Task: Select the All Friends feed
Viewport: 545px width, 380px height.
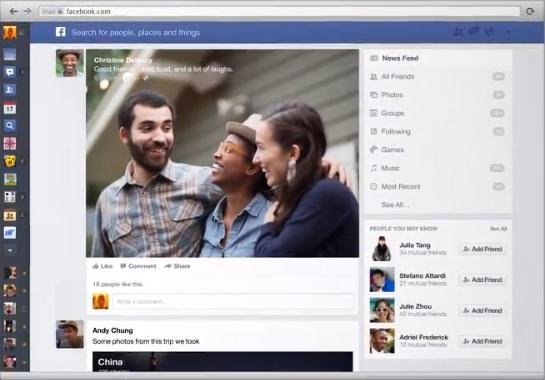Action: point(438,76)
